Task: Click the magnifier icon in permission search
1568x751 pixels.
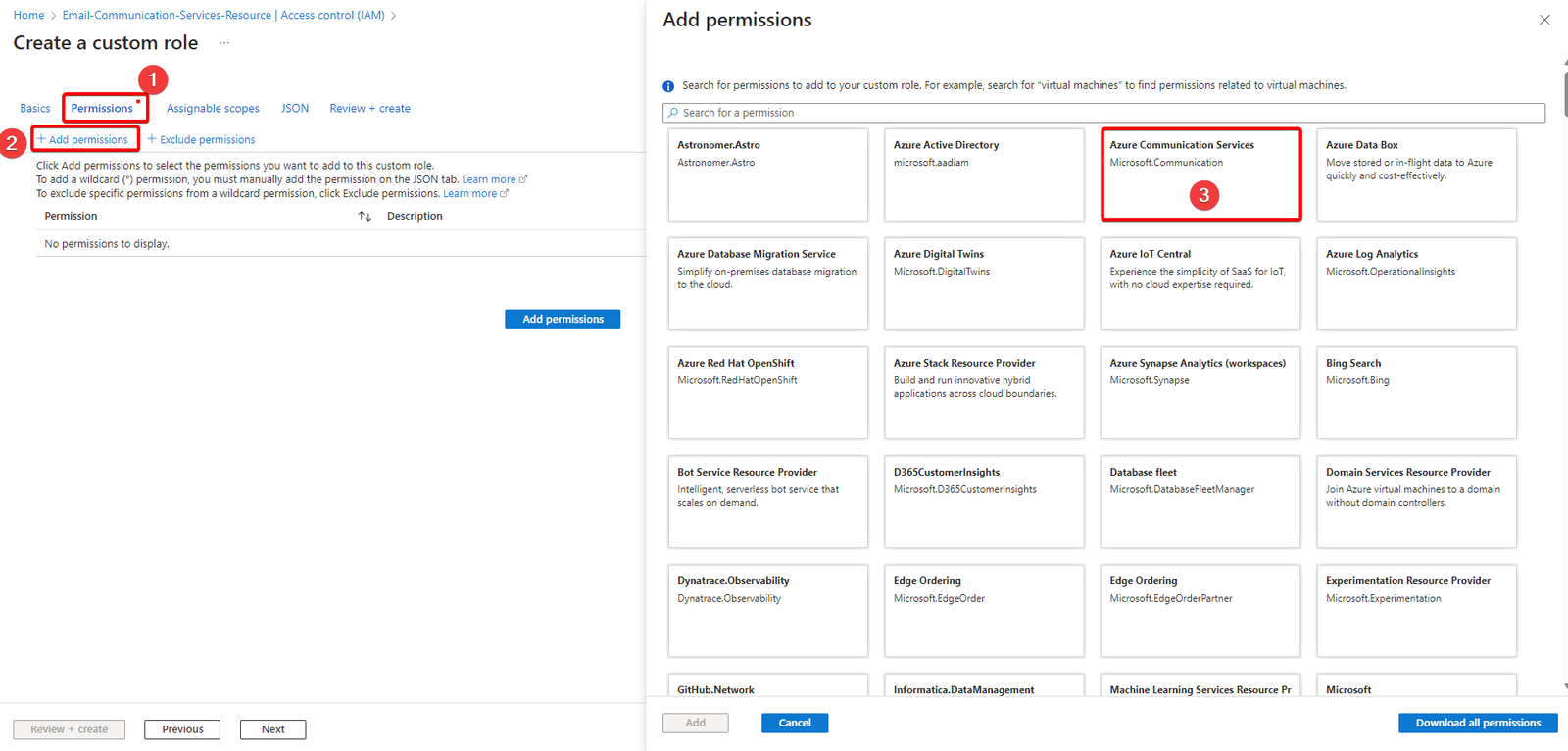Action: pyautogui.click(x=673, y=113)
